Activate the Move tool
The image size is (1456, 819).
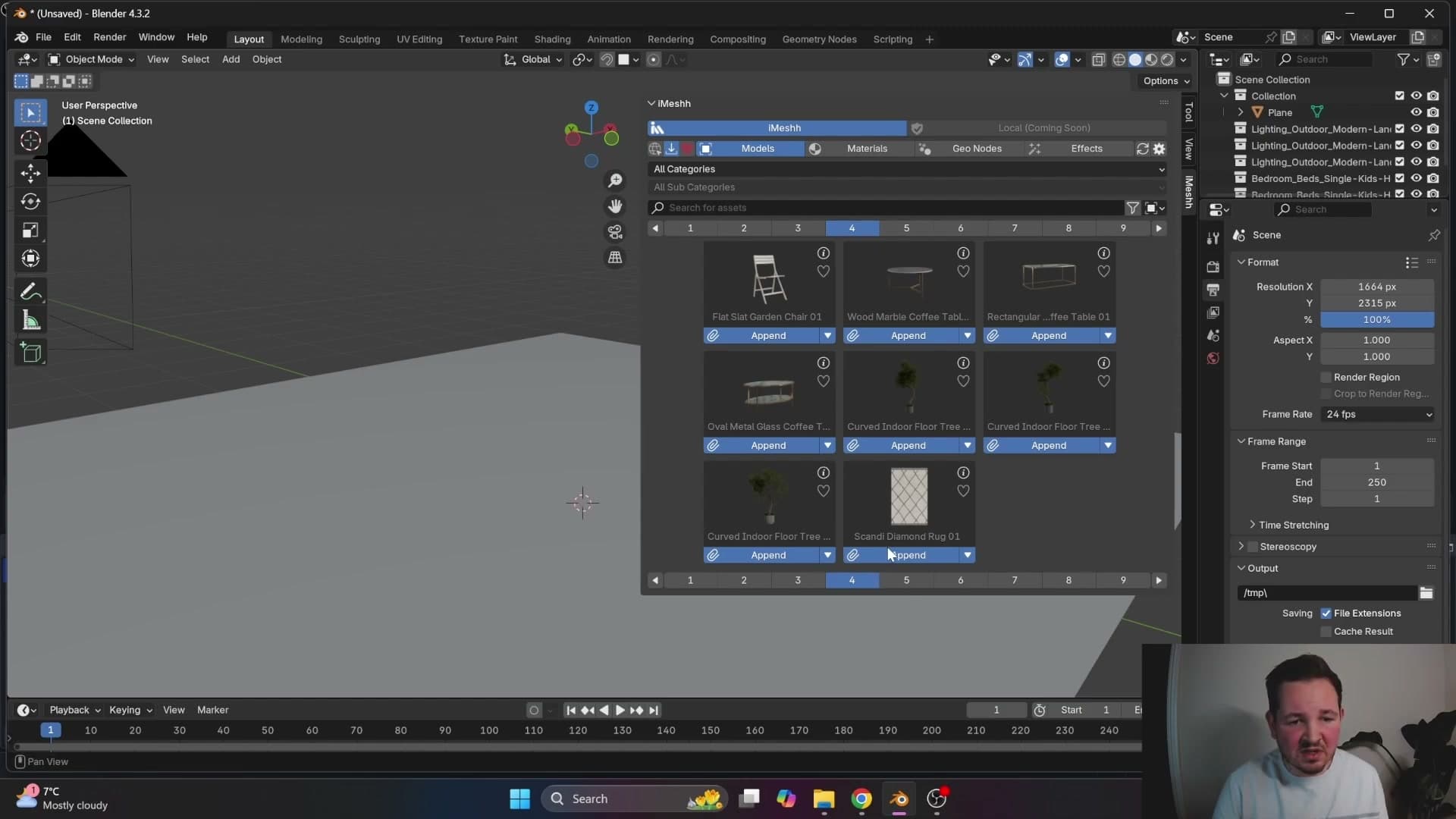coord(30,173)
